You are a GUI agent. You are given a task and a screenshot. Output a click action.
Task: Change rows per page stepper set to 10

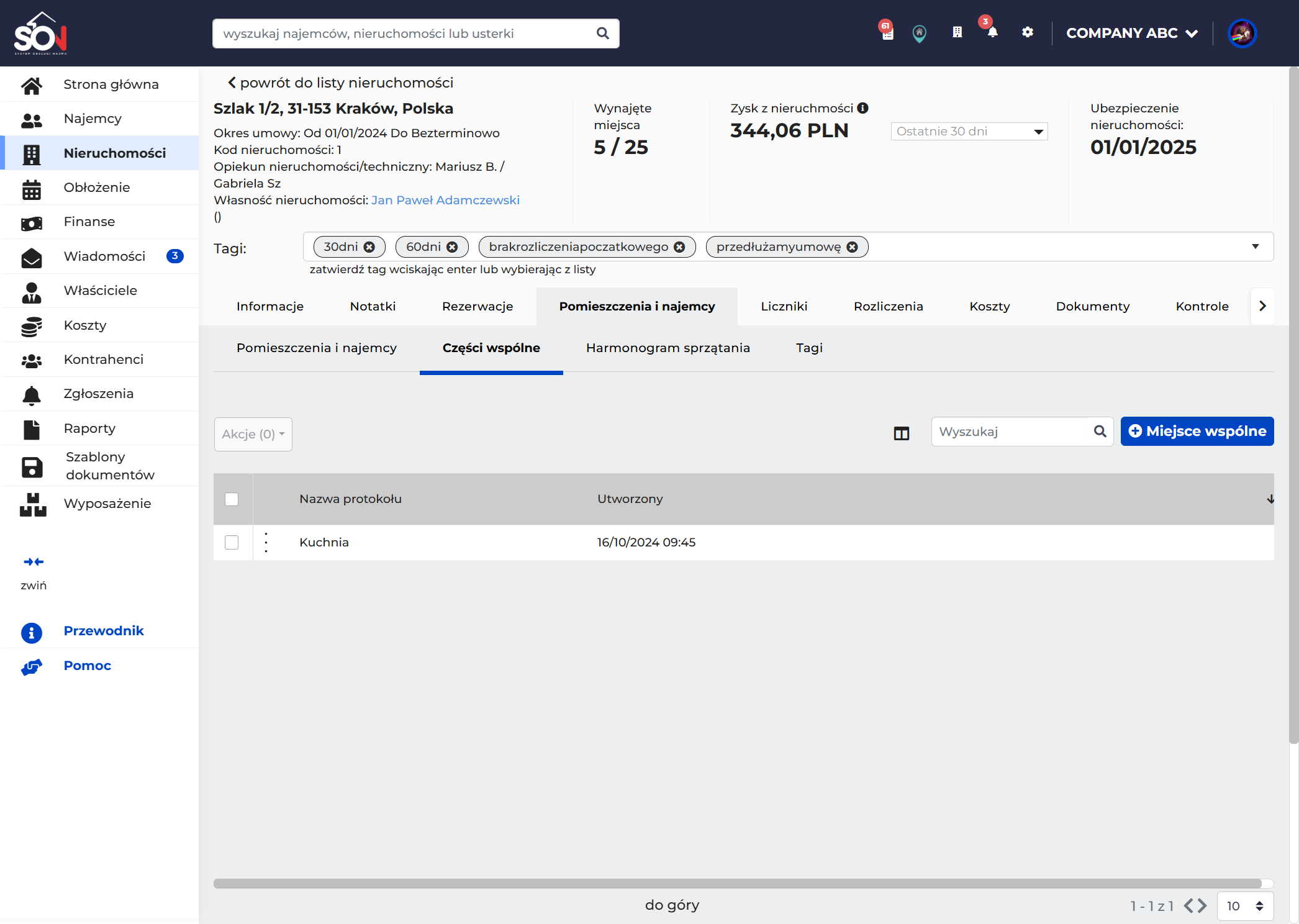pyautogui.click(x=1246, y=906)
